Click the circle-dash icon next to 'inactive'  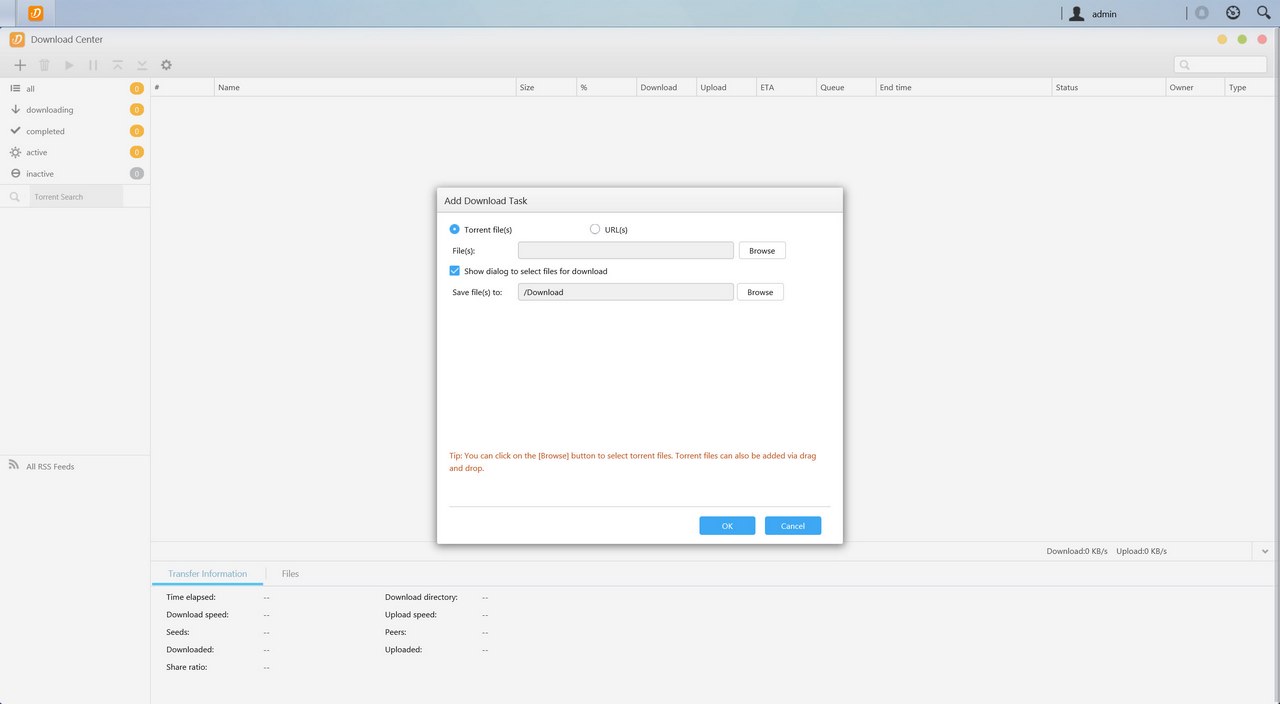(x=15, y=173)
